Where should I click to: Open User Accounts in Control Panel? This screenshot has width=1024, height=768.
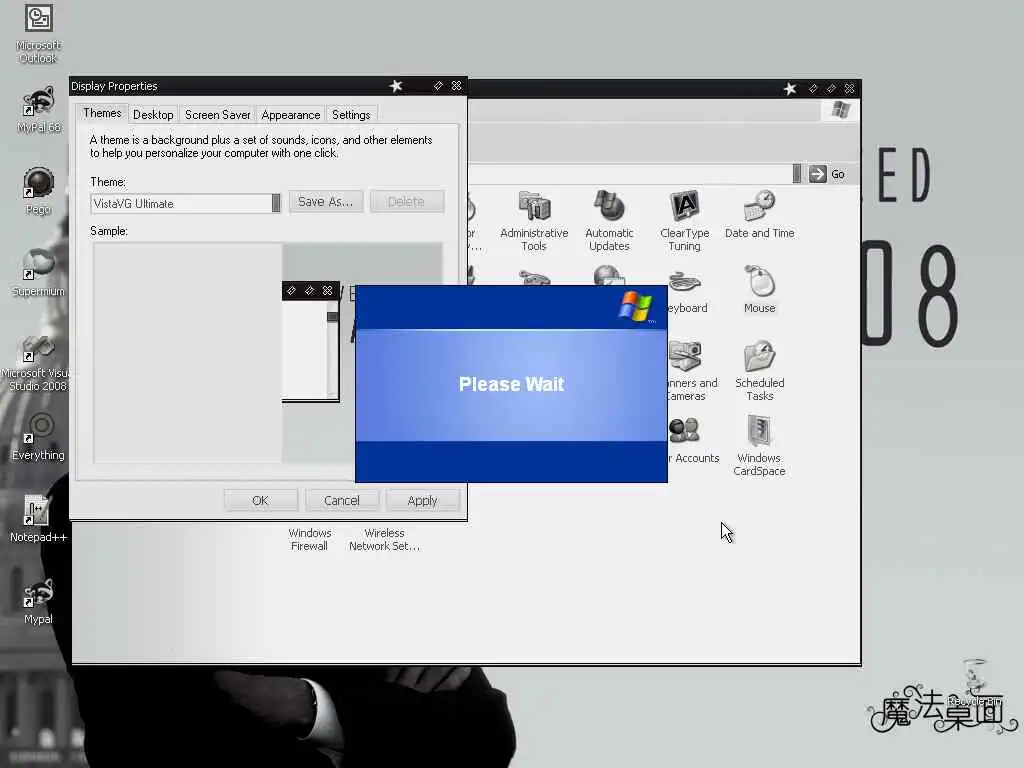(x=694, y=441)
